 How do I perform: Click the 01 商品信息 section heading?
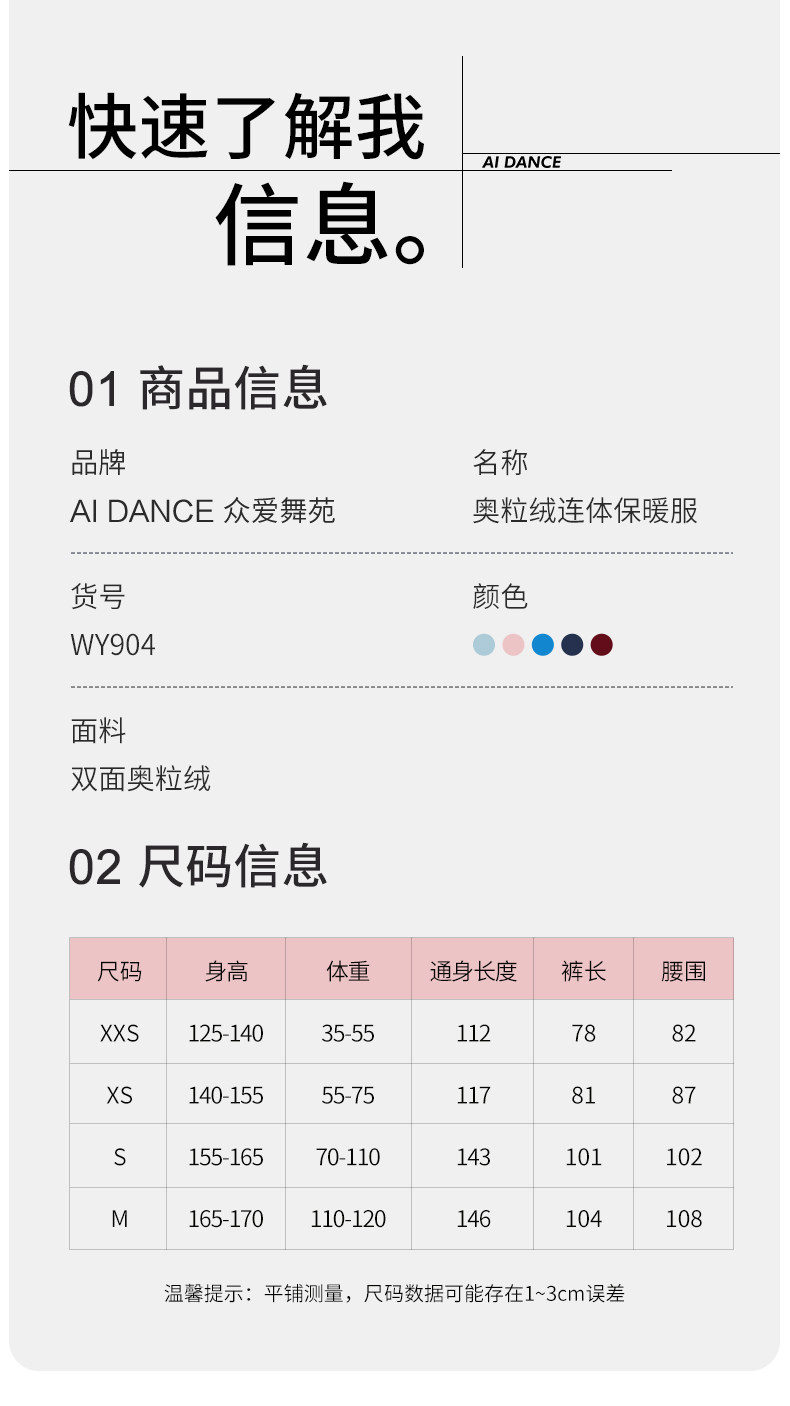click(x=198, y=389)
